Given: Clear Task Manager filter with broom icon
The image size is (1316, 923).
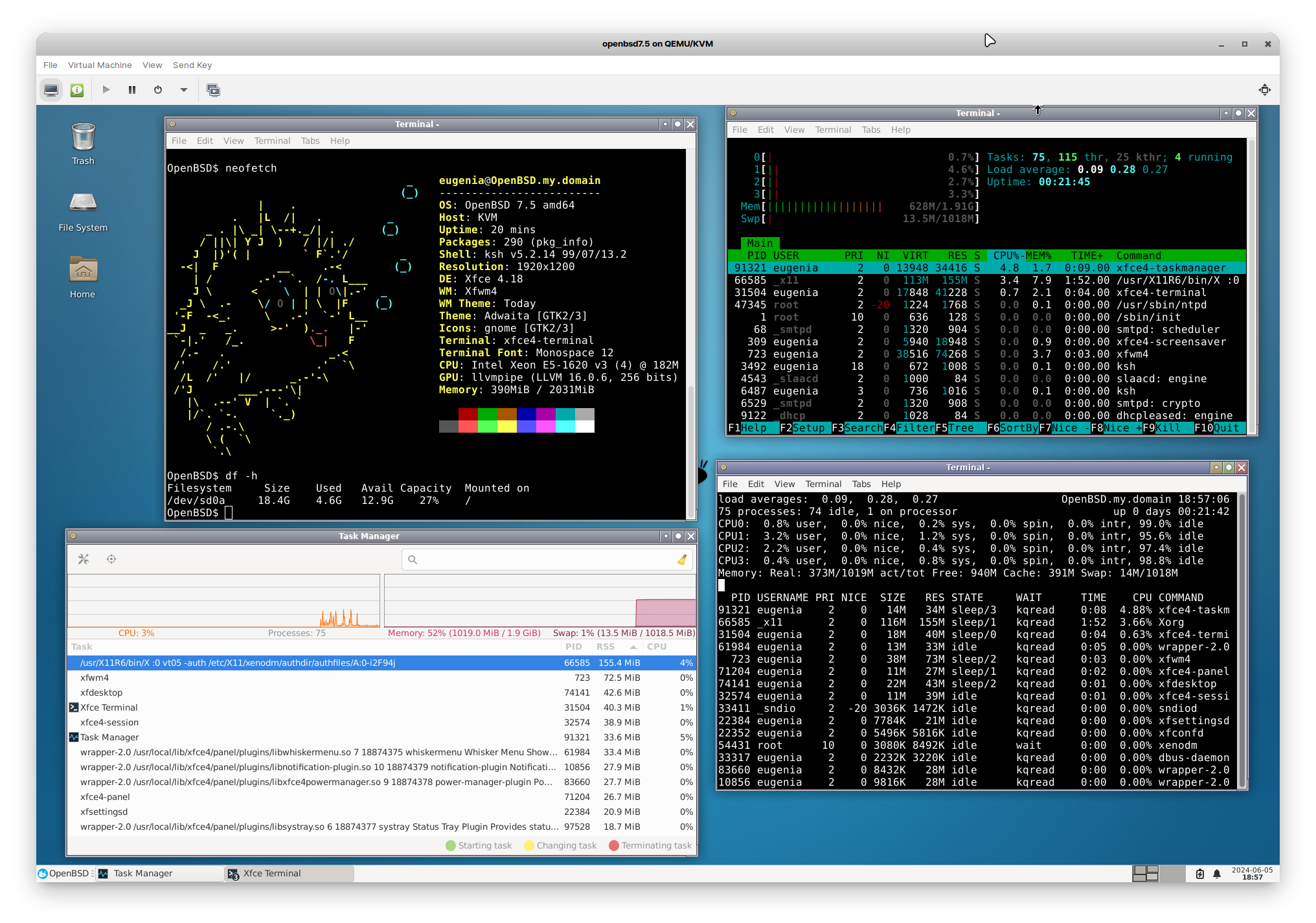Looking at the screenshot, I should (x=682, y=560).
